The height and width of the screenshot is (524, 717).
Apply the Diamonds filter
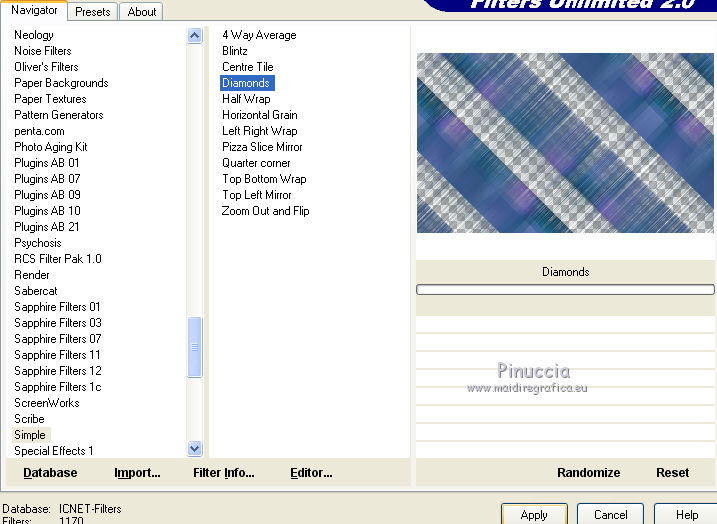[534, 514]
